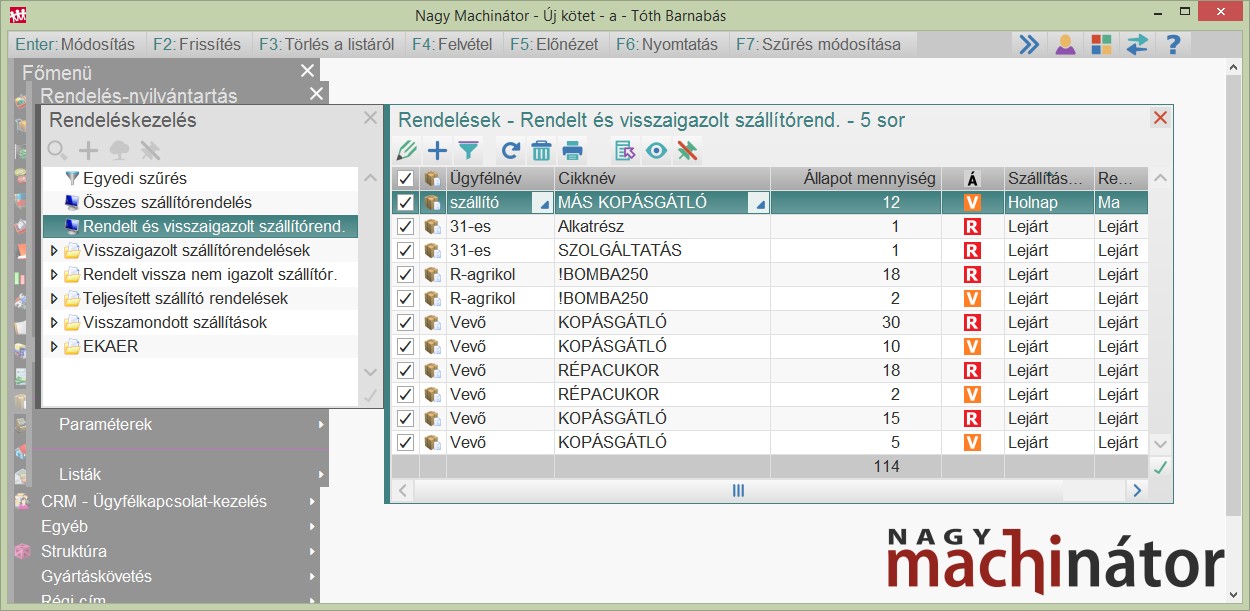Click F2: Frissítés button
Image resolution: width=1250 pixels, height=611 pixels.
[197, 44]
